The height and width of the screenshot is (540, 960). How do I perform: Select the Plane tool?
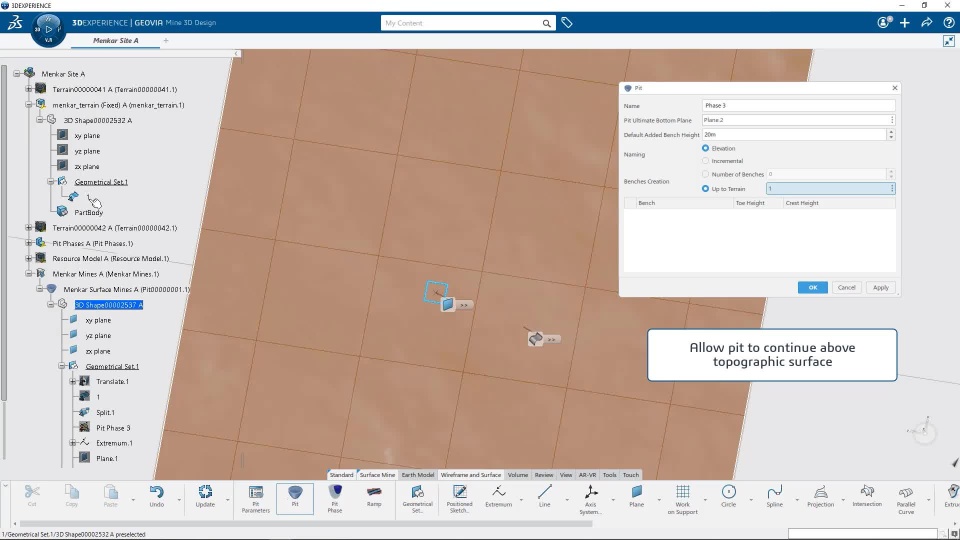pyautogui.click(x=637, y=495)
